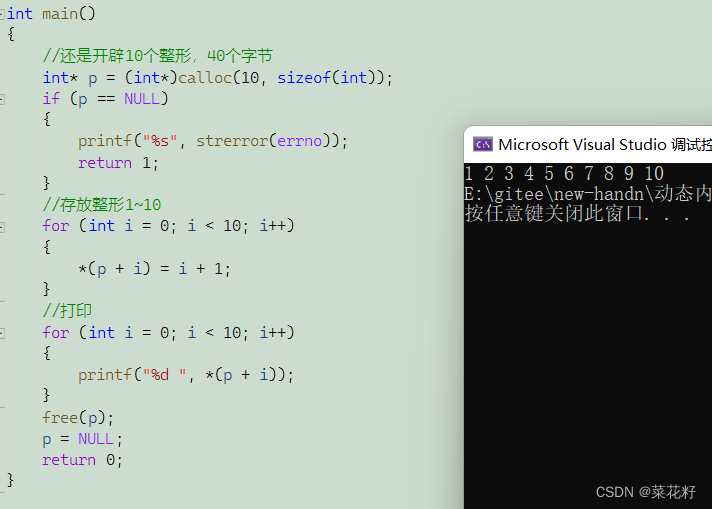Viewport: 712px width, 509px height.
Task: Click the 'int main()' declaration
Action: (51, 14)
